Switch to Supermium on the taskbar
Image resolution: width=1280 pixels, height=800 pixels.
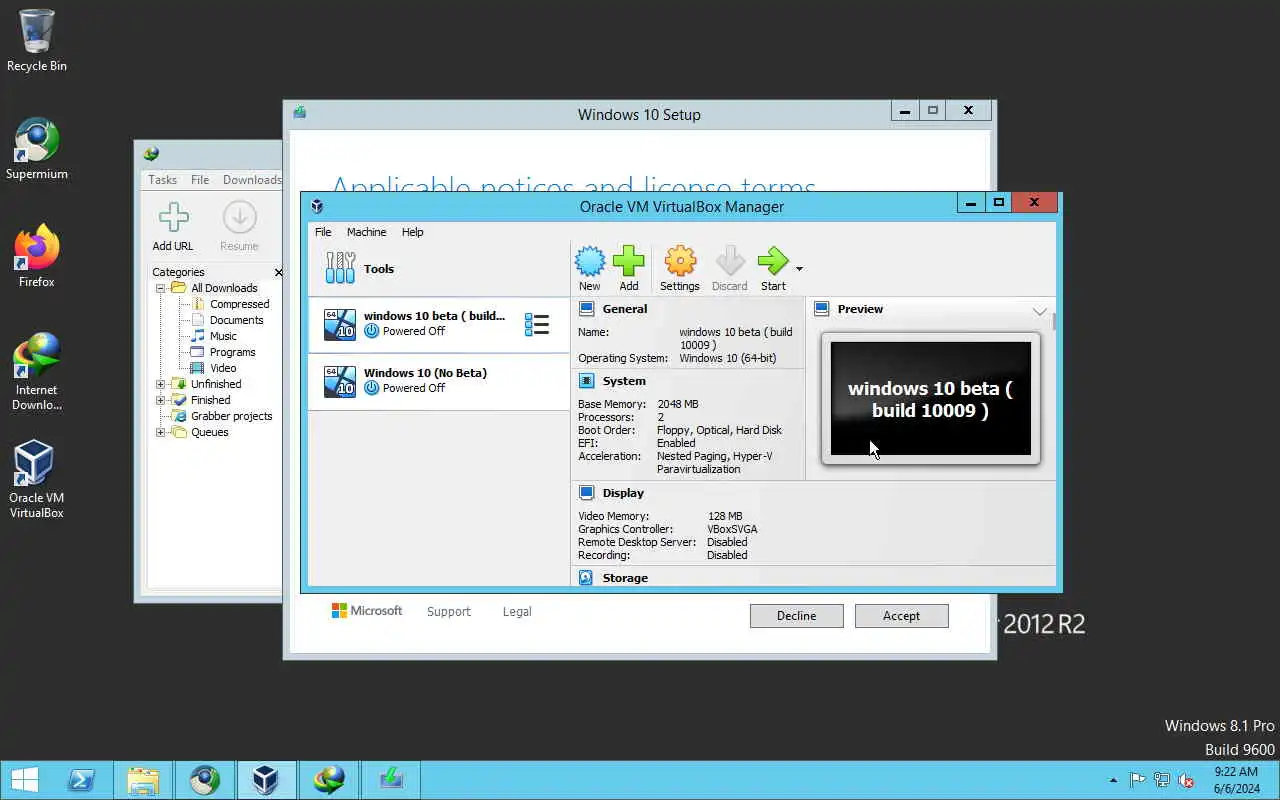(x=205, y=780)
